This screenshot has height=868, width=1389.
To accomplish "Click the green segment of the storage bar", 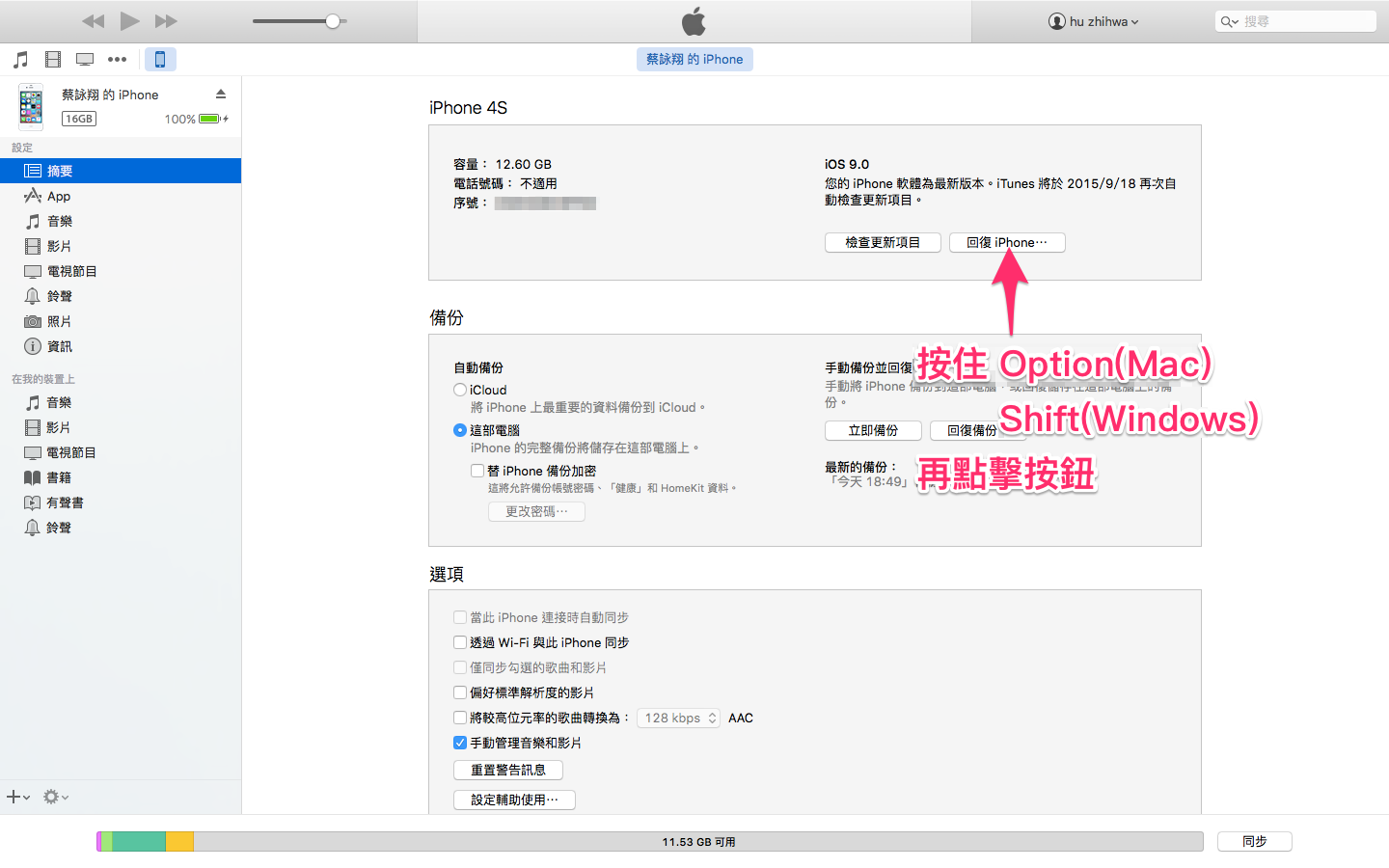I will click(x=139, y=841).
